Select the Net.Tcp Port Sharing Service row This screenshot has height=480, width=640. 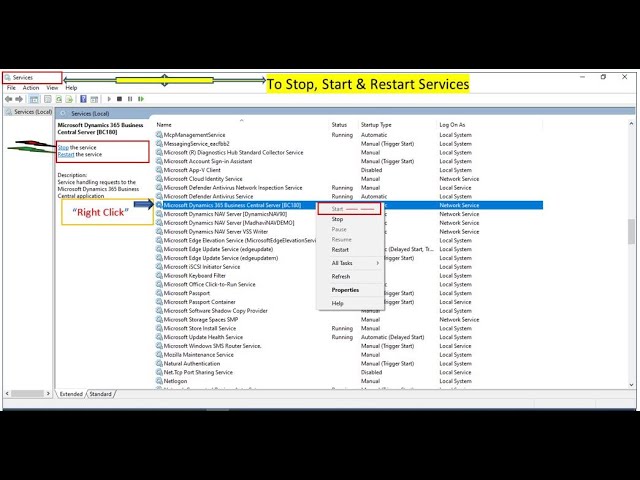point(349,372)
